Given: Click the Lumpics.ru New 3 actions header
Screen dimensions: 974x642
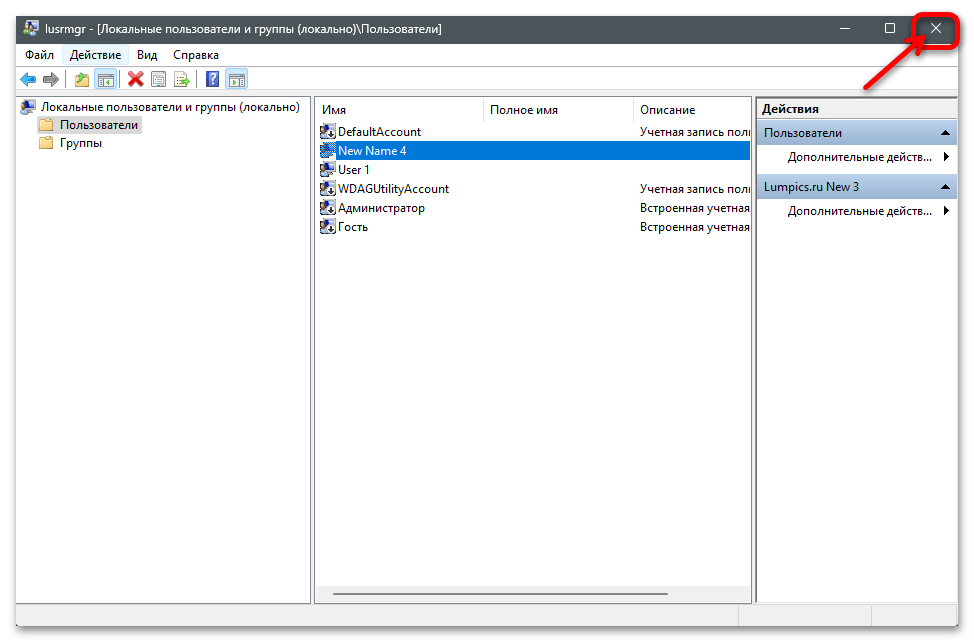Looking at the screenshot, I should 857,187.
